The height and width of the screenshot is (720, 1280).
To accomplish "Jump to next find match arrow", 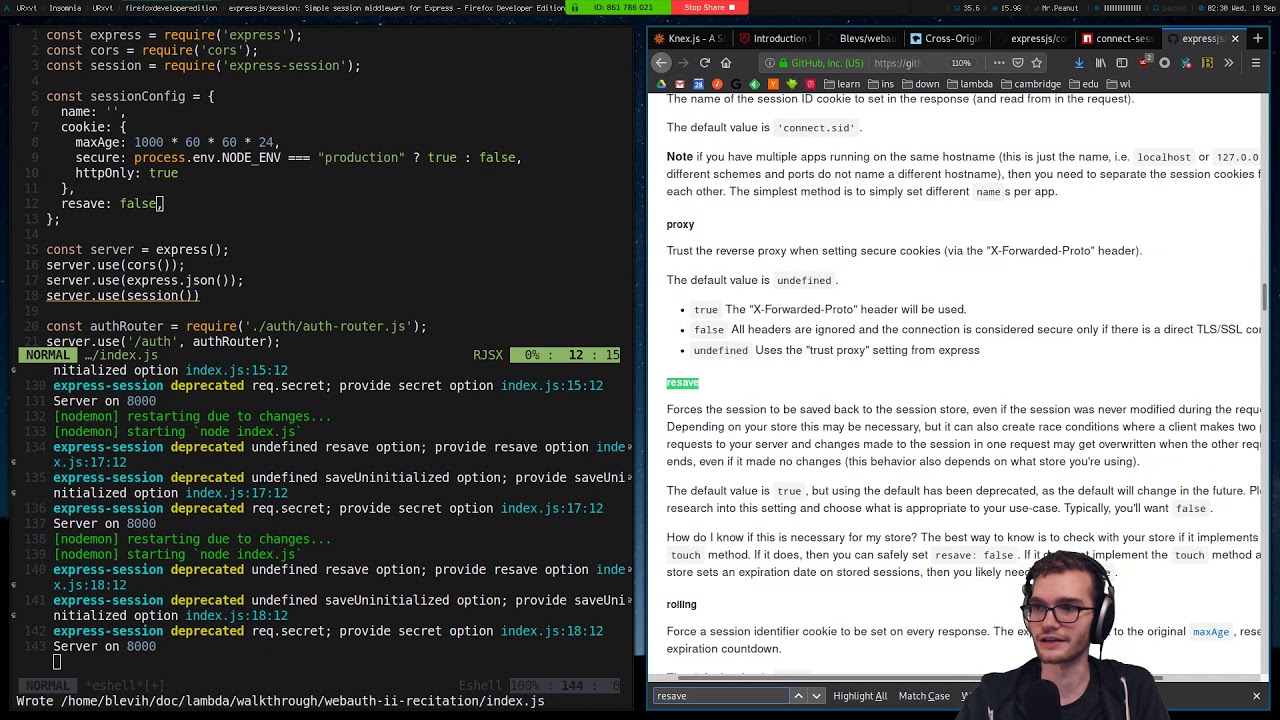I will coord(817,696).
